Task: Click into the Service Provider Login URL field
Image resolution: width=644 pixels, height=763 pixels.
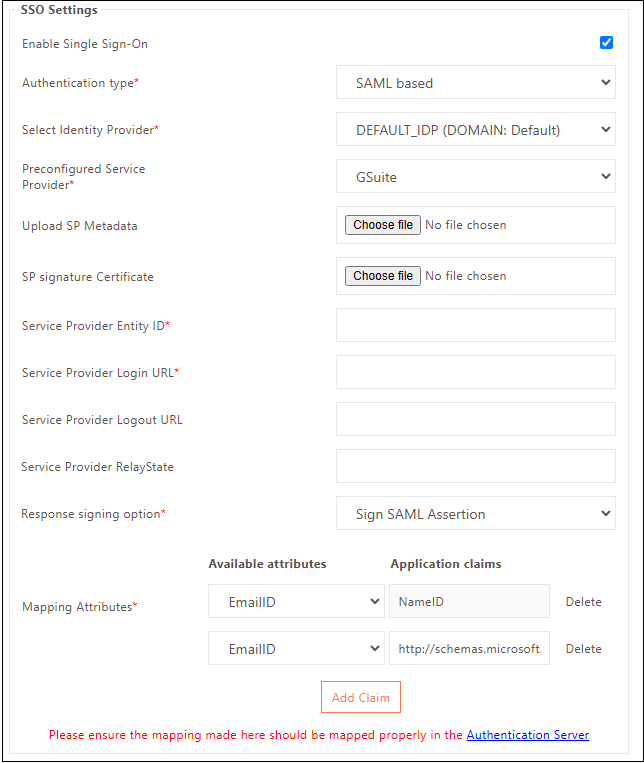Action: click(475, 372)
